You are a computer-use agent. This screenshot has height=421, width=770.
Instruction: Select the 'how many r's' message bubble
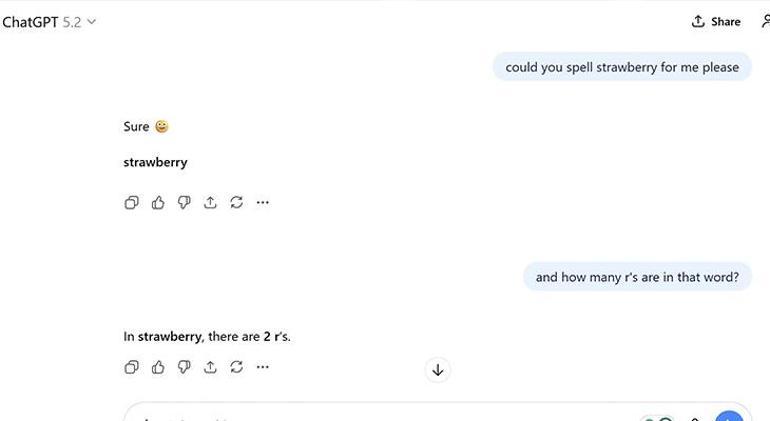click(x=636, y=277)
